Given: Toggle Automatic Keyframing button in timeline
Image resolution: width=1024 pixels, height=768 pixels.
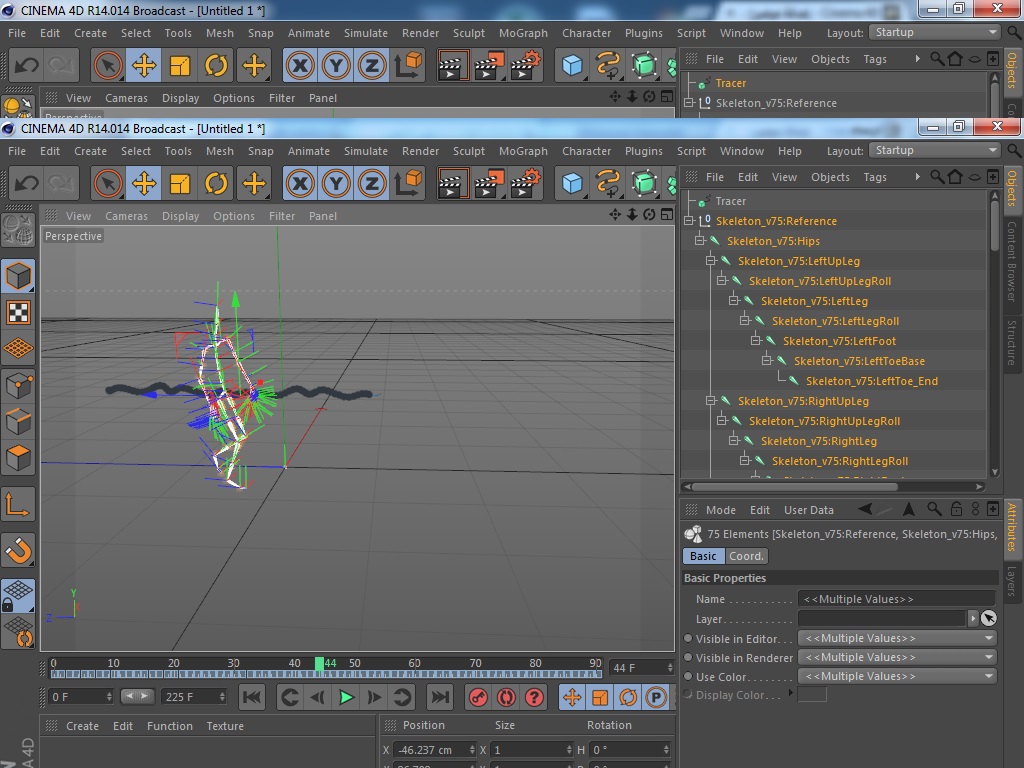Looking at the screenshot, I should (506, 697).
